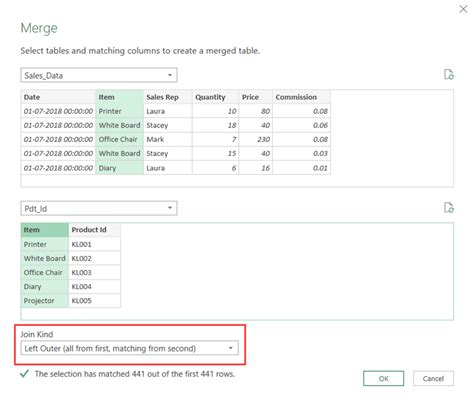
Task: Open the Pdt_Id table dropdown
Action: click(x=99, y=208)
